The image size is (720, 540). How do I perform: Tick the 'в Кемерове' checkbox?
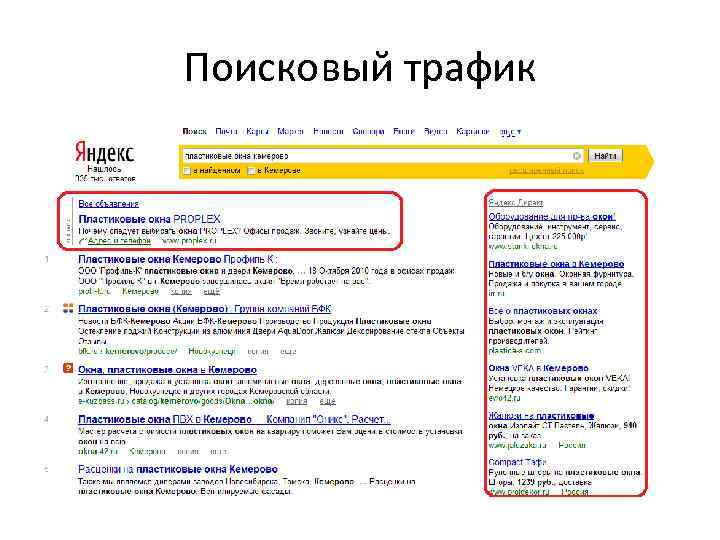coord(251,171)
